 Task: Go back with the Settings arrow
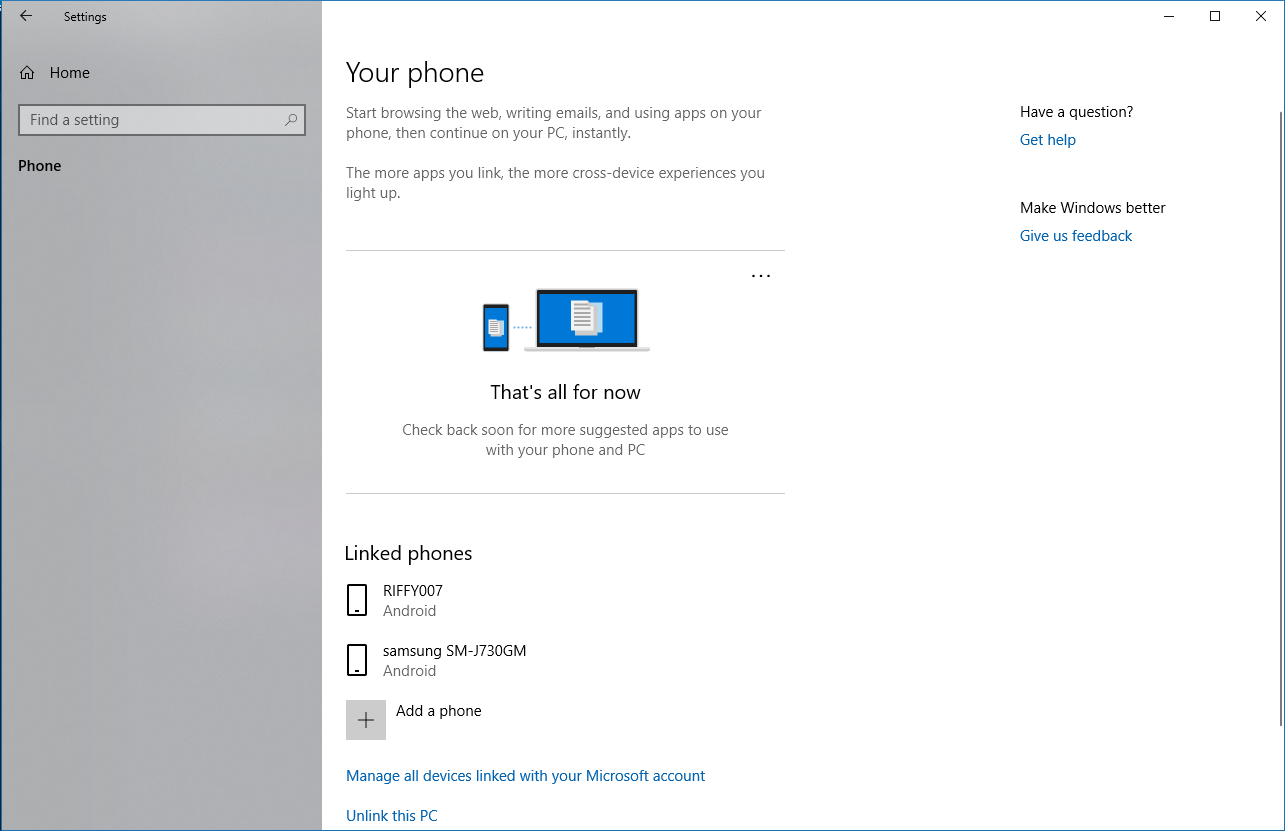coord(26,16)
